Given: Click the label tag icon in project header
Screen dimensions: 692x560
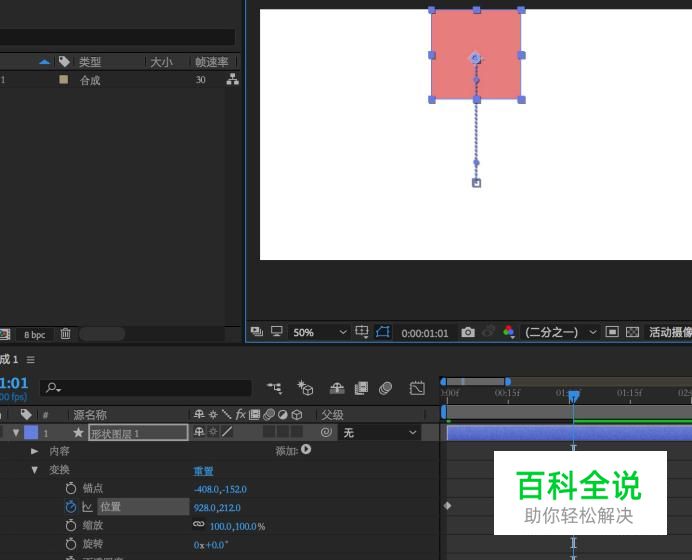Looking at the screenshot, I should [x=64, y=61].
